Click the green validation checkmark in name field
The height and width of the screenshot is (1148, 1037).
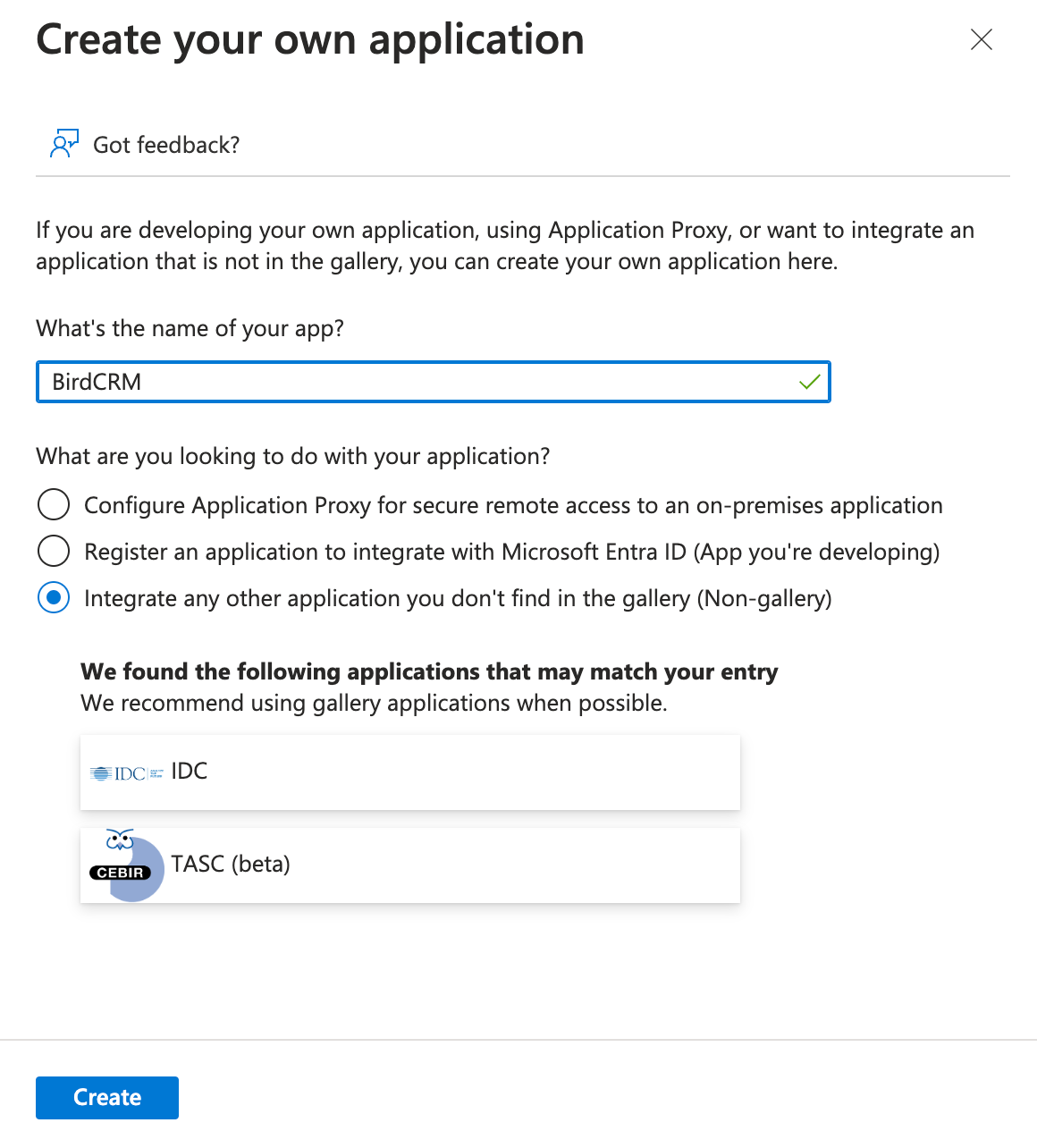pyautogui.click(x=809, y=383)
